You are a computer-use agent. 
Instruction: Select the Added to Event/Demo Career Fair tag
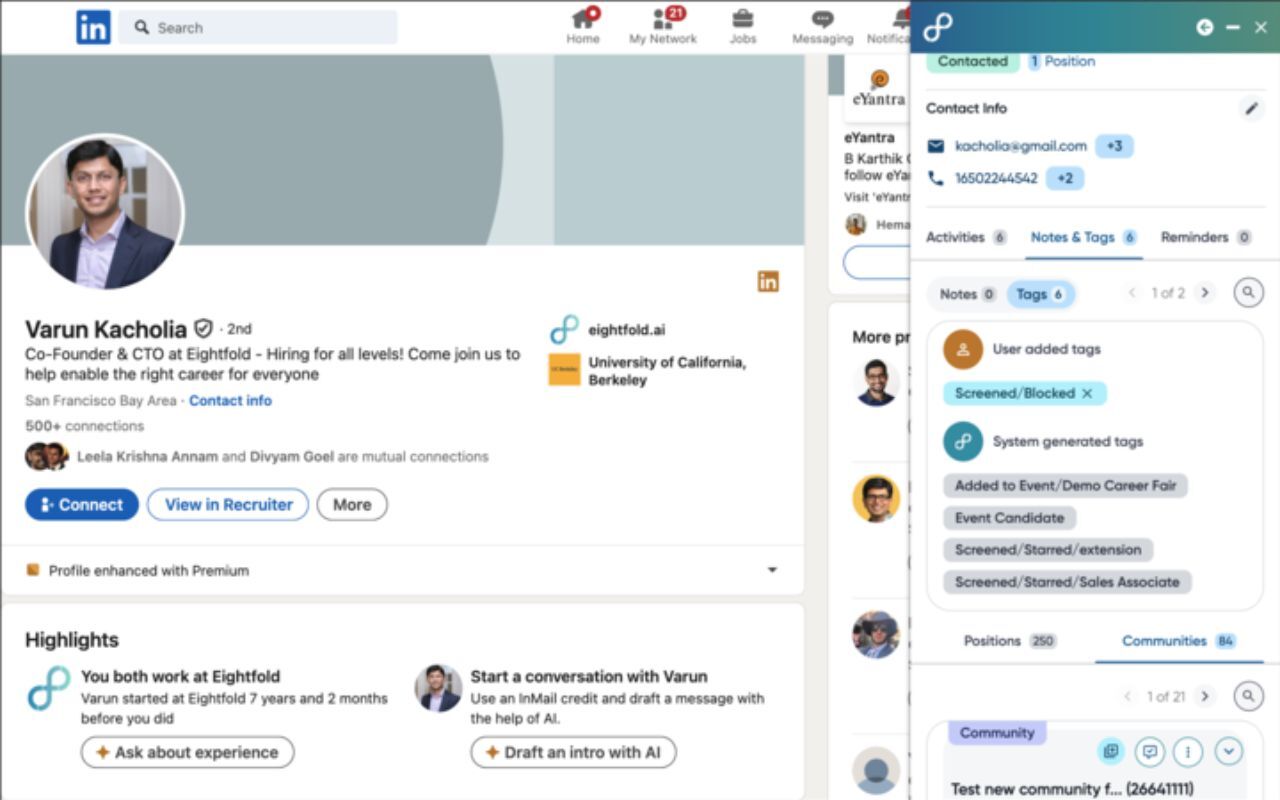1065,486
